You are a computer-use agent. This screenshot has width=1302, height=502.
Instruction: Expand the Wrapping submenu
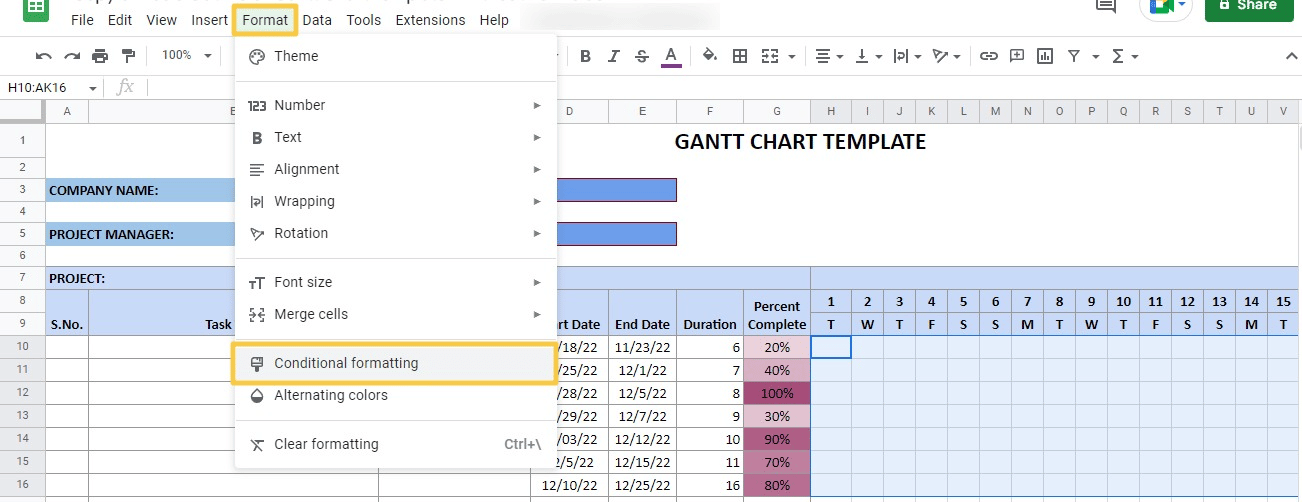[396, 201]
